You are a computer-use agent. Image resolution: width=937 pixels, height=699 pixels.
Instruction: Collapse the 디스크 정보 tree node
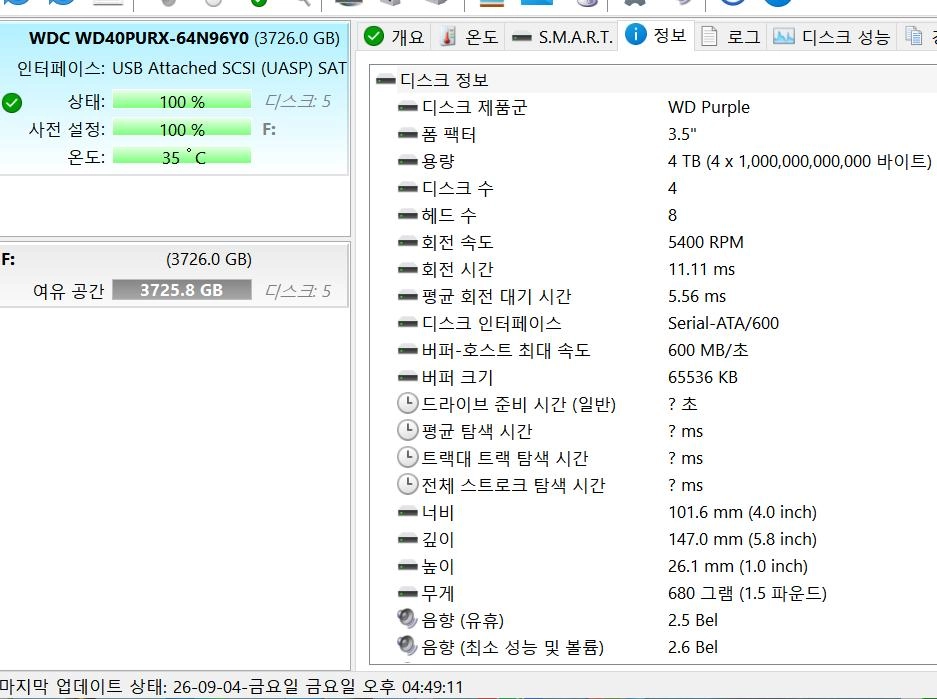point(385,80)
